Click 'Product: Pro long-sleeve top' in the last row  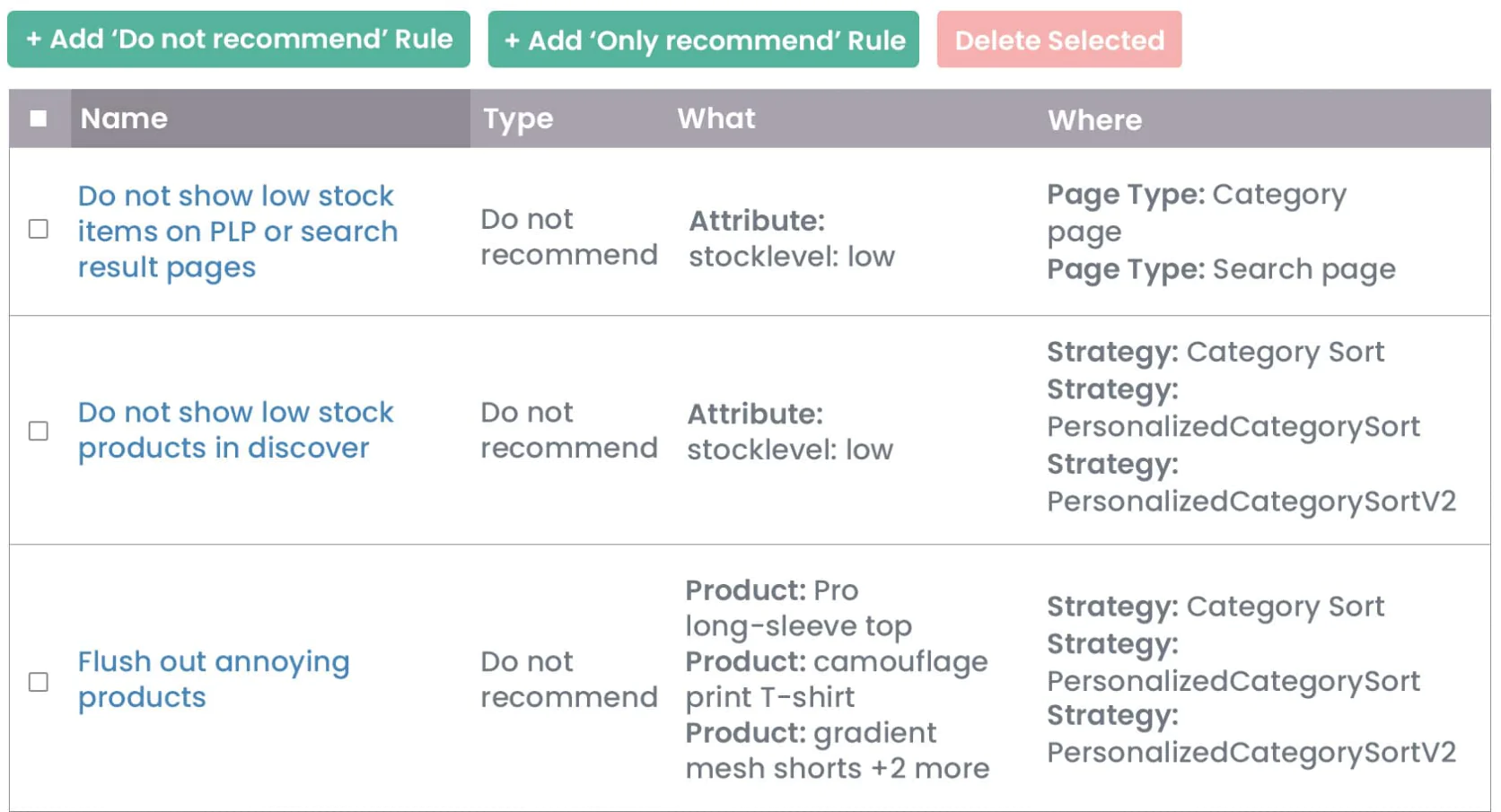(x=797, y=608)
